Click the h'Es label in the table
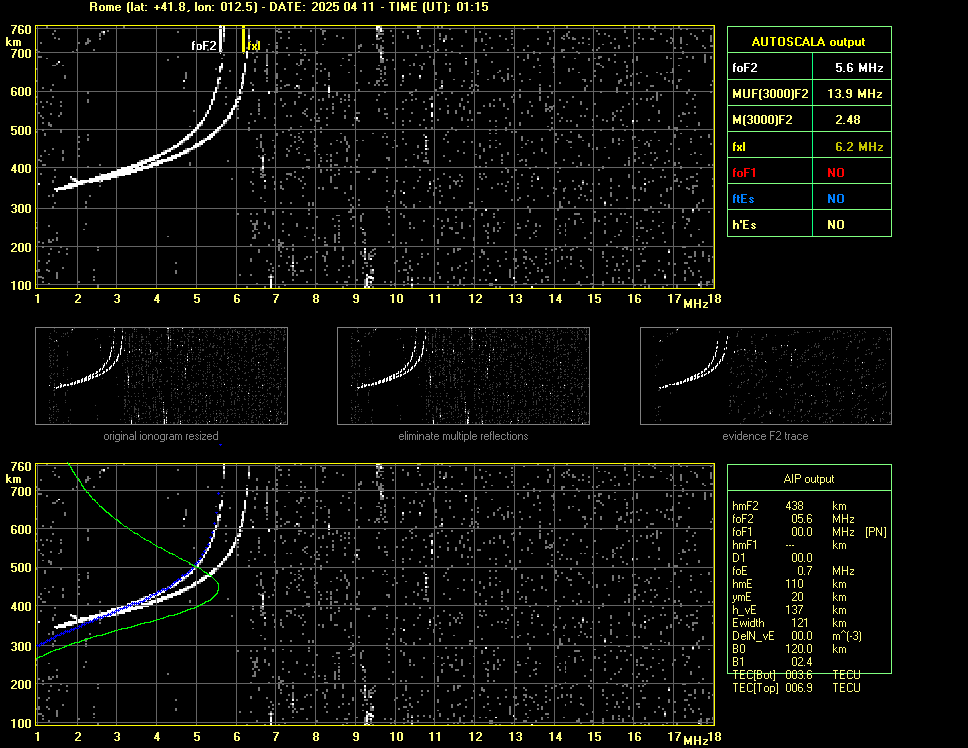Screen dimensions: 968x748 click(x=744, y=225)
